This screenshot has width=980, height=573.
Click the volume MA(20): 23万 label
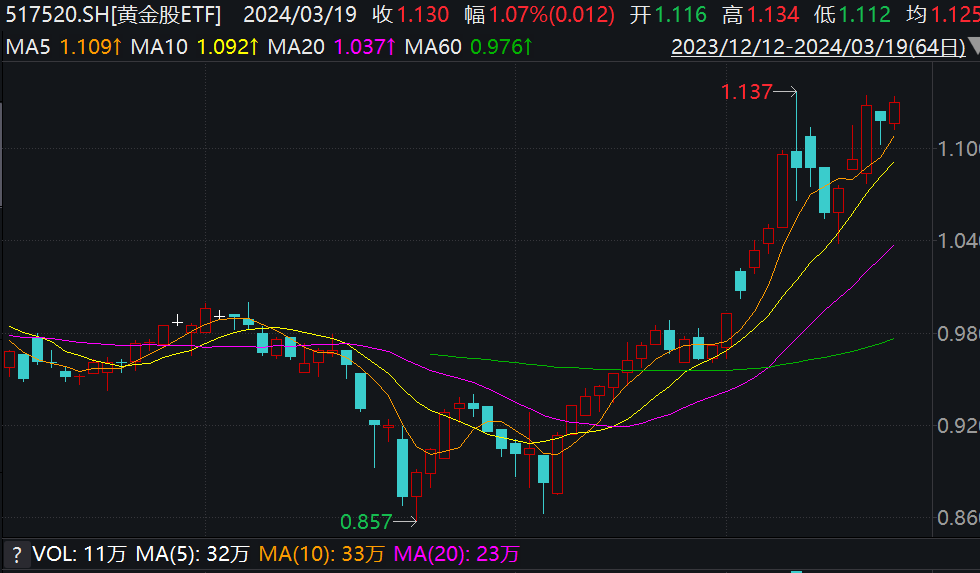tap(456, 554)
